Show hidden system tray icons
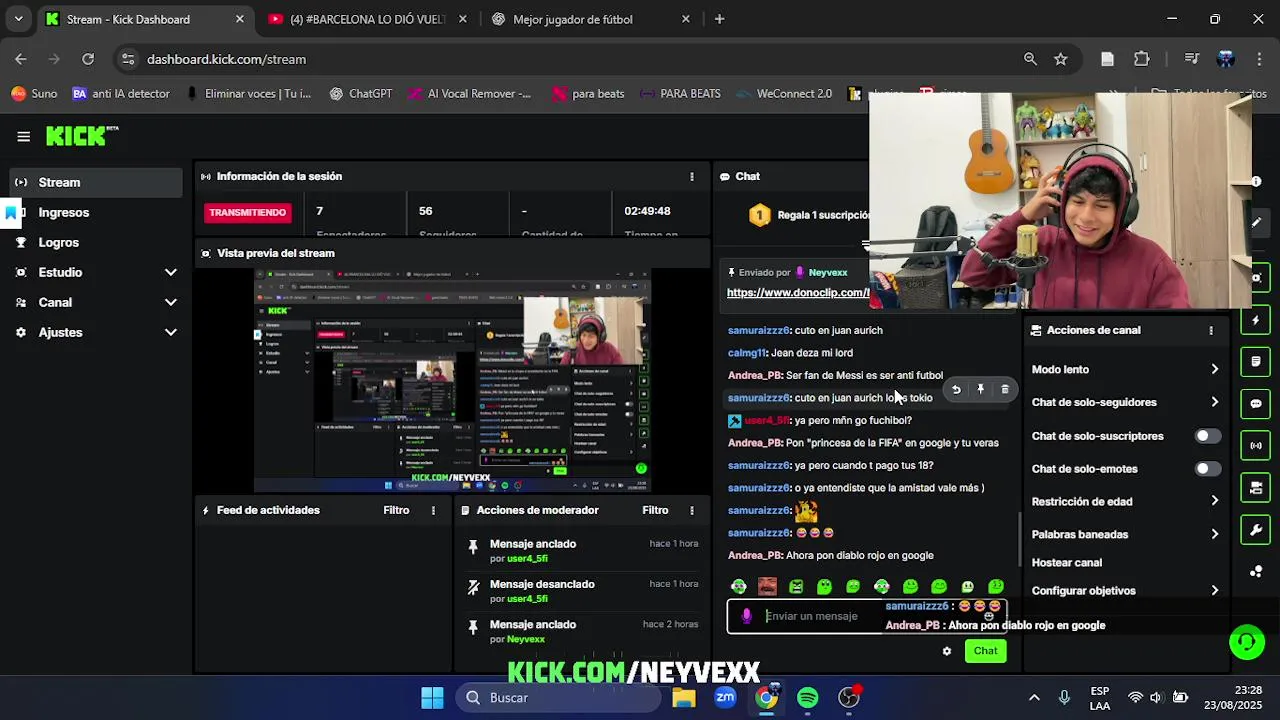This screenshot has height=720, width=1280. (x=1034, y=698)
